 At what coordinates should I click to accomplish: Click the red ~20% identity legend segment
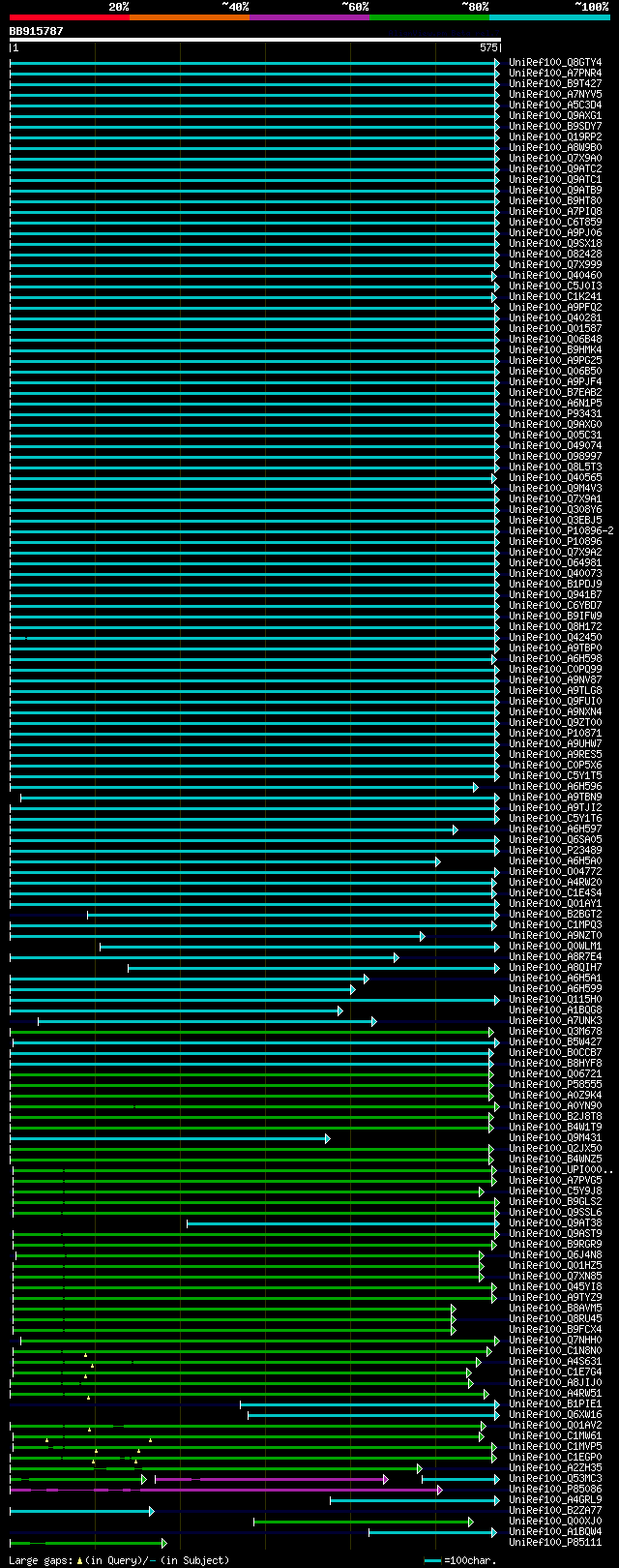(x=70, y=16)
